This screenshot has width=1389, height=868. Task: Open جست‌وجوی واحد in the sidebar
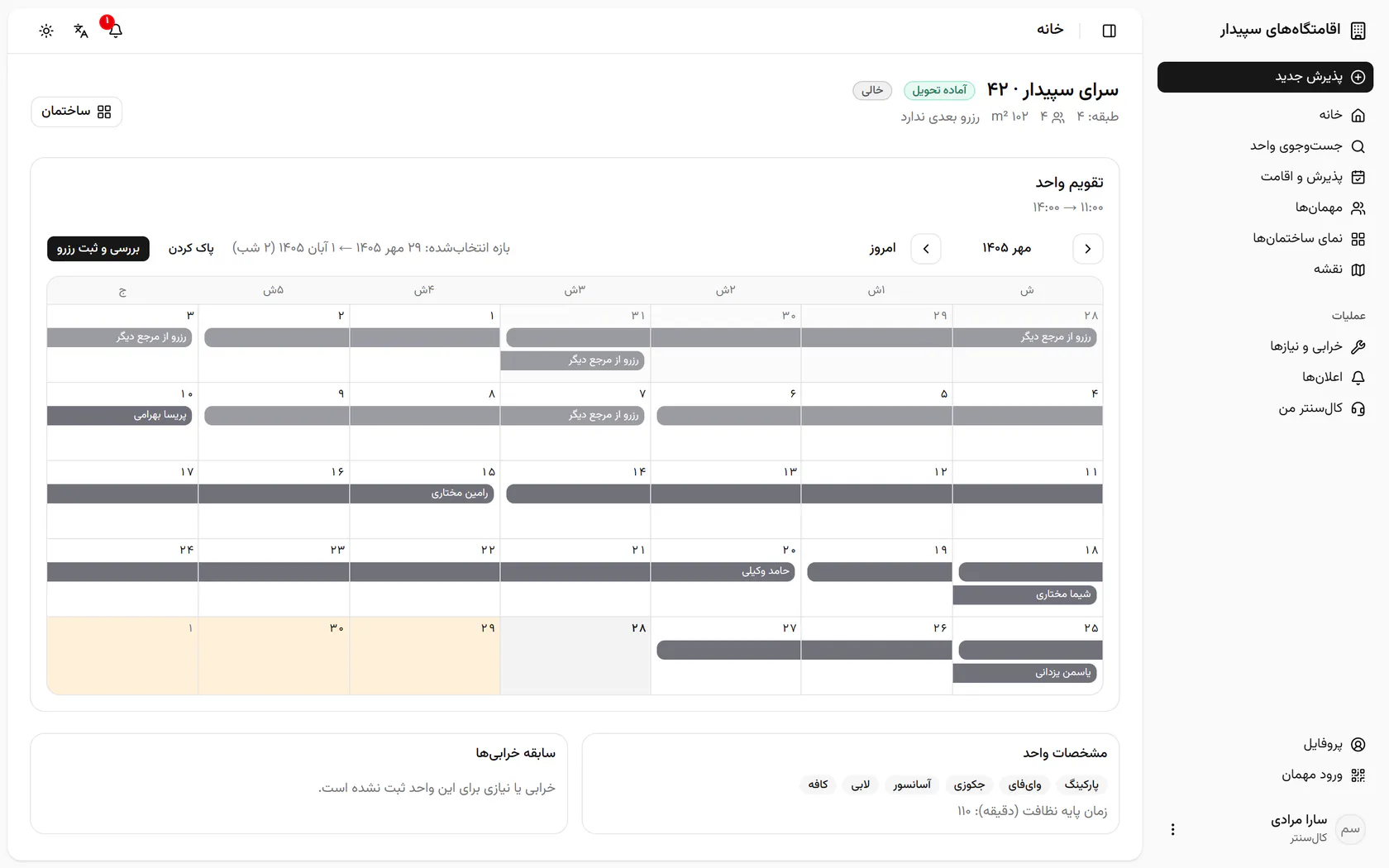[x=1265, y=146]
